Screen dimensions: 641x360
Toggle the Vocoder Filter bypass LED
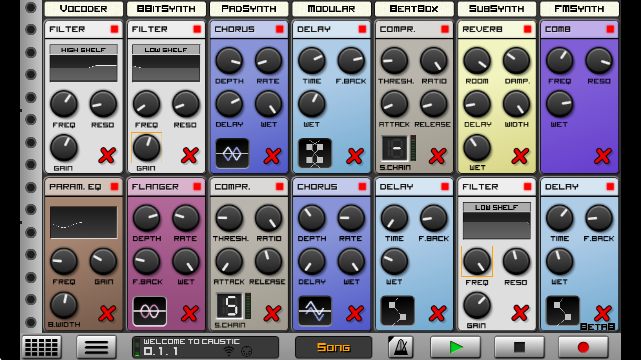[114, 29]
